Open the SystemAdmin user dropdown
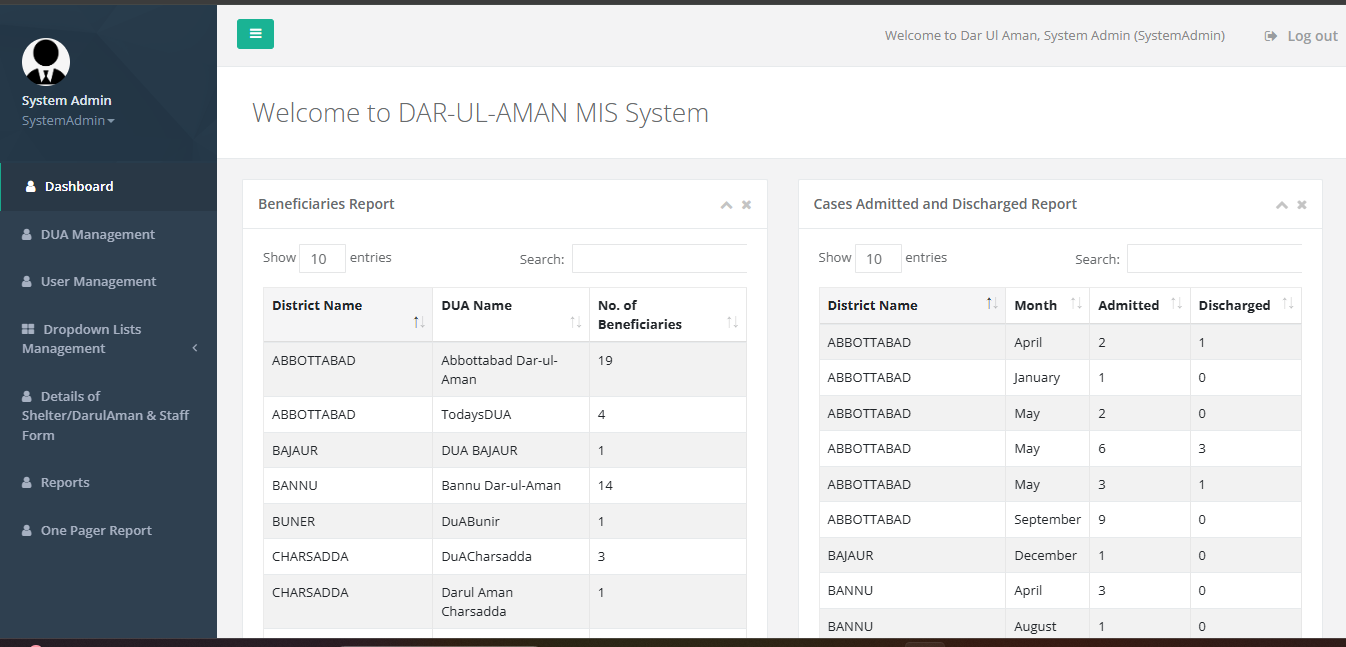1346x647 pixels. click(x=68, y=121)
